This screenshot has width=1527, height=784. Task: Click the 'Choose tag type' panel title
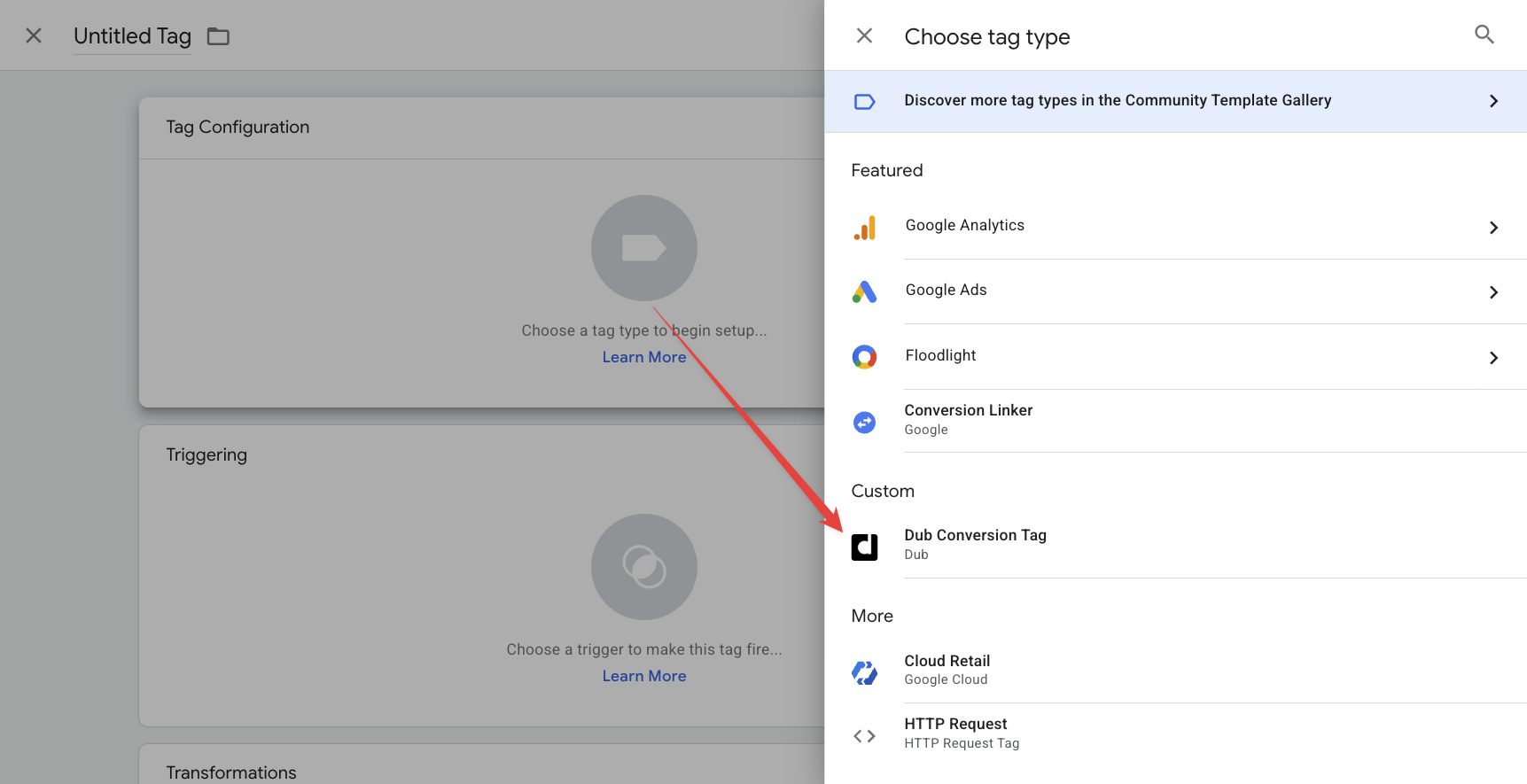click(987, 37)
